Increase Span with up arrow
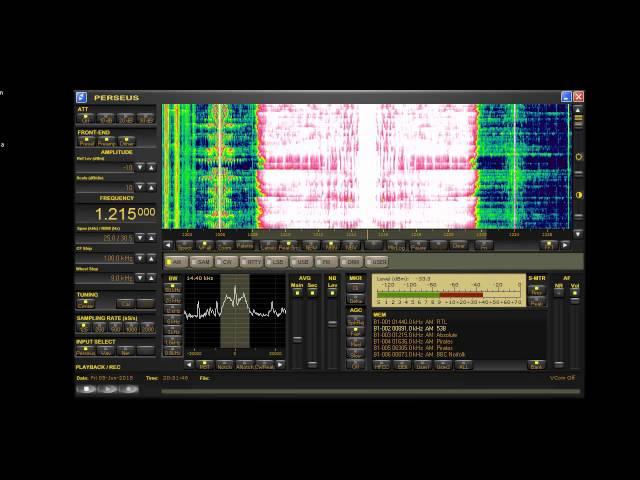Image resolution: width=640 pixels, height=480 pixels. [151, 238]
